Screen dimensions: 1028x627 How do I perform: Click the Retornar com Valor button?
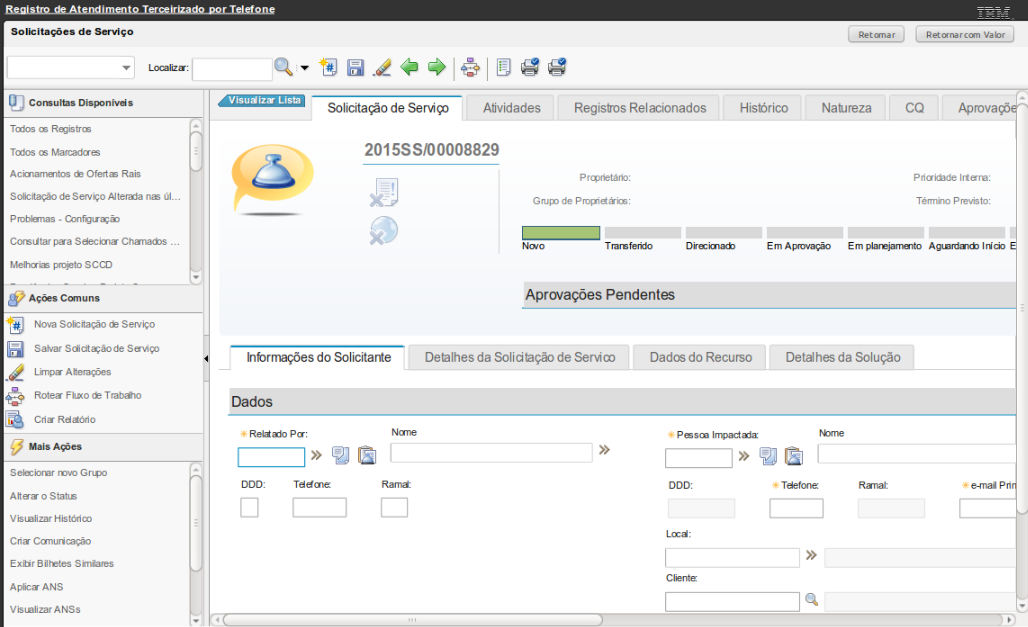pos(964,35)
